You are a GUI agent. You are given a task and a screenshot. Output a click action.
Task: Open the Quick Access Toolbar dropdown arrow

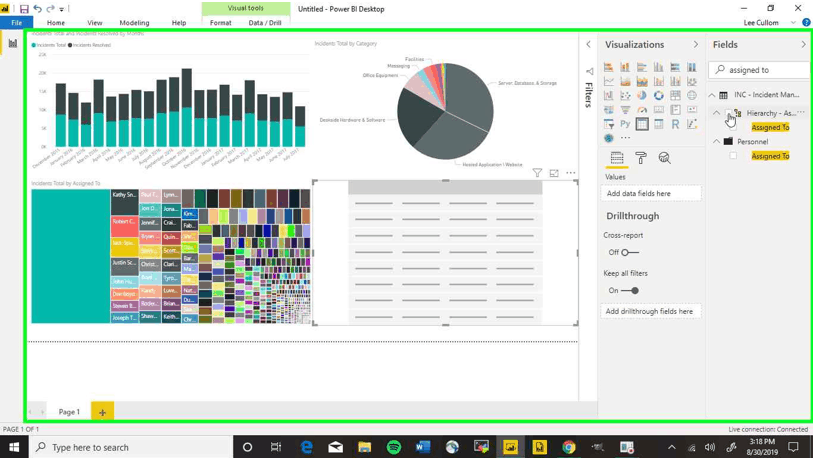click(x=61, y=9)
